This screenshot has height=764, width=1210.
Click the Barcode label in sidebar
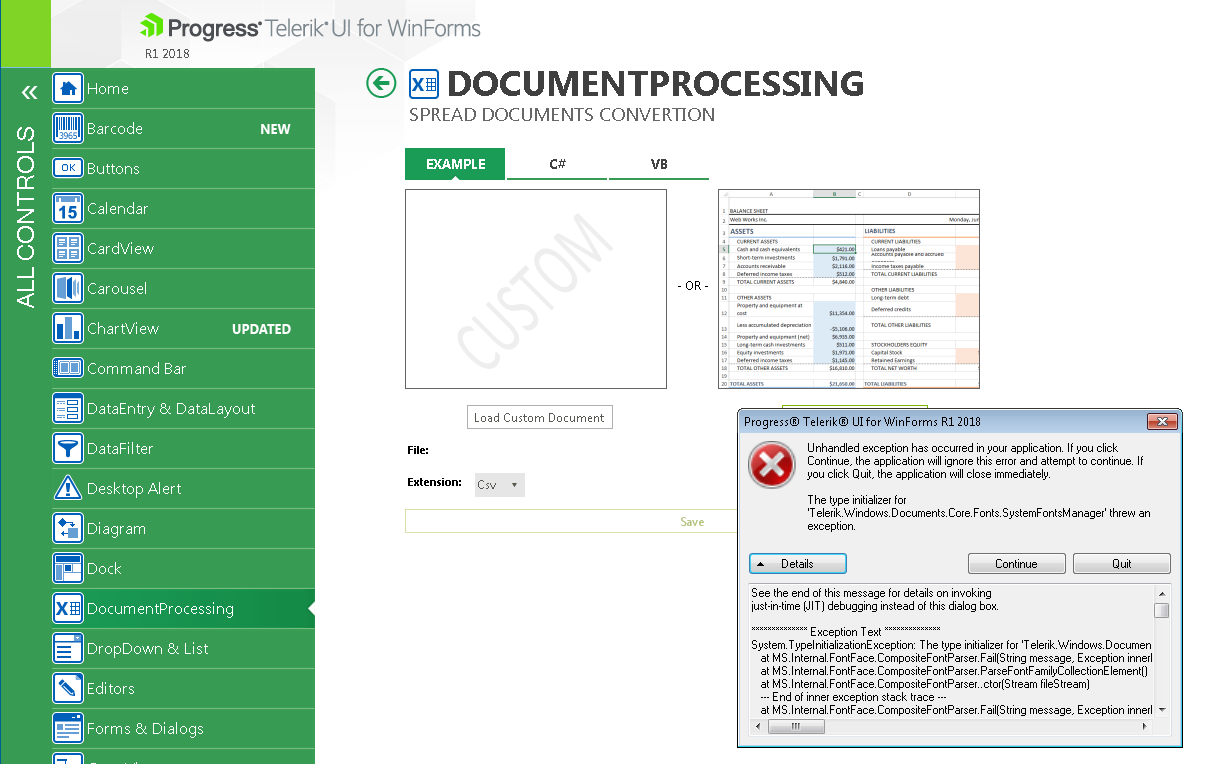(x=115, y=129)
